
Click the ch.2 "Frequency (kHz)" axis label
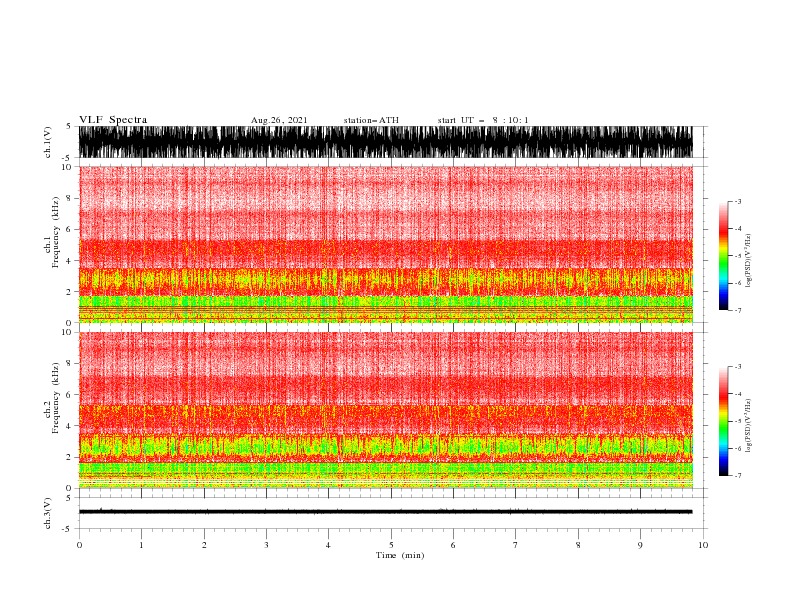56,398
